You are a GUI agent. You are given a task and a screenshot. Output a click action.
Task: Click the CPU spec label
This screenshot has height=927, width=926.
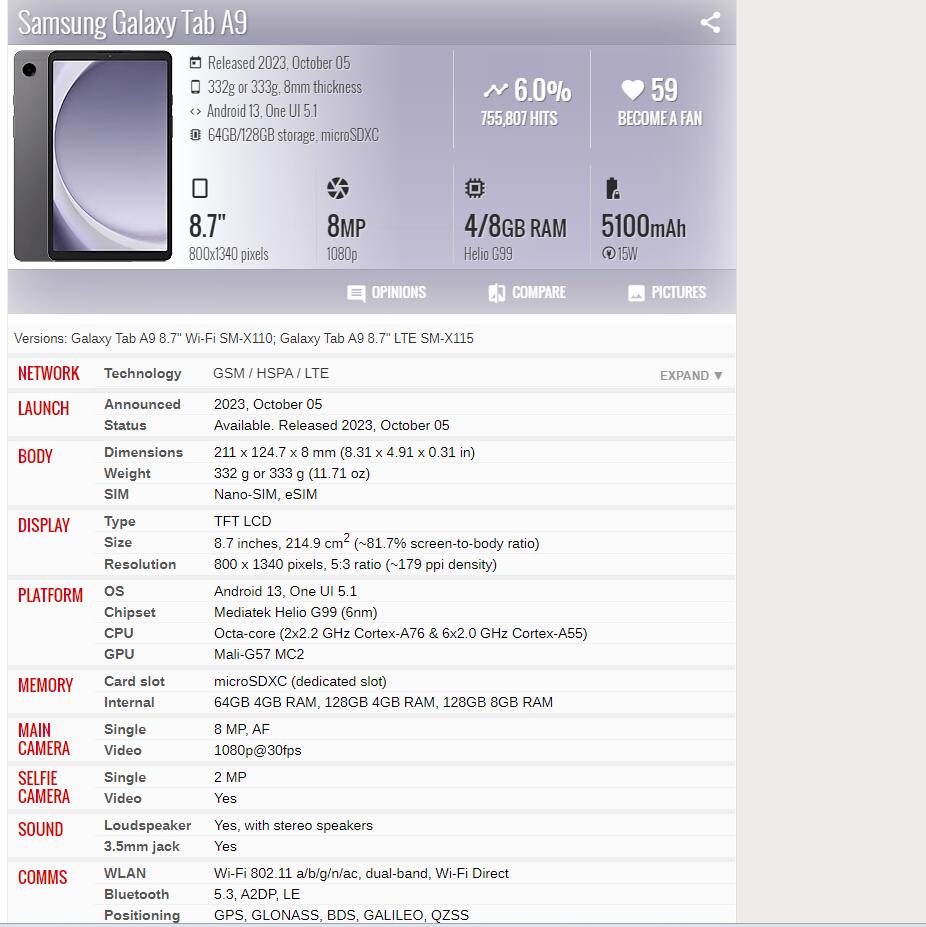(x=118, y=633)
